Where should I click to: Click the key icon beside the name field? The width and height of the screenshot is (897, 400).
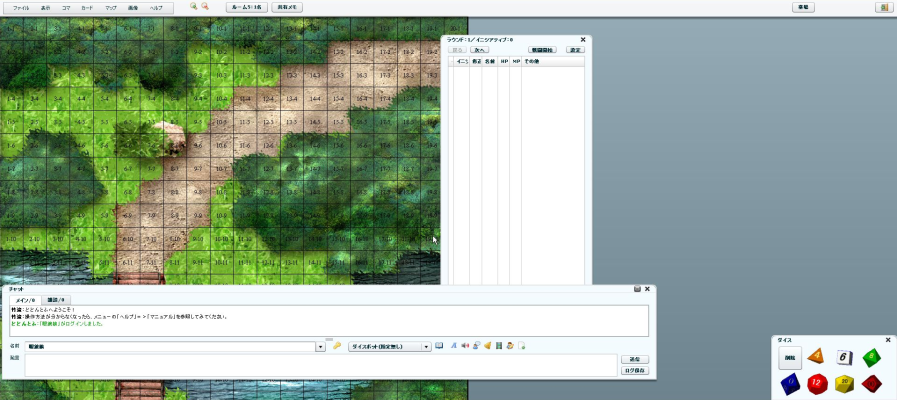(x=337, y=346)
